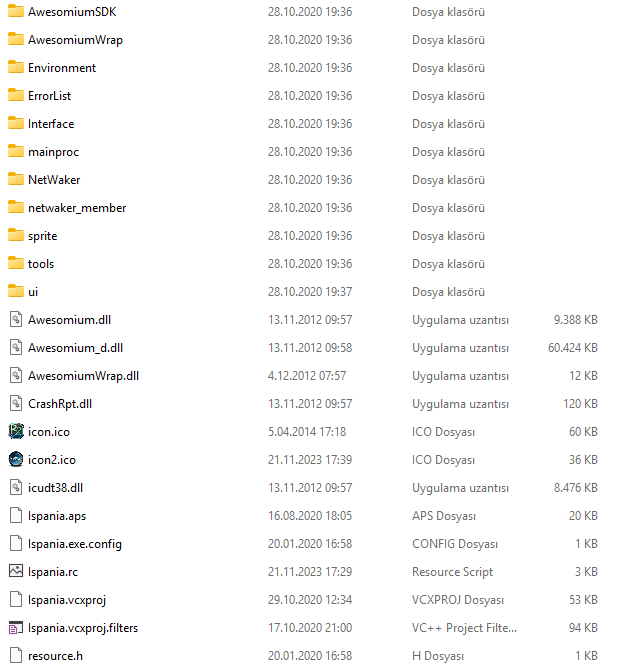Click the date 28.10.2020 19:37
619x663 pixels.
click(310, 292)
